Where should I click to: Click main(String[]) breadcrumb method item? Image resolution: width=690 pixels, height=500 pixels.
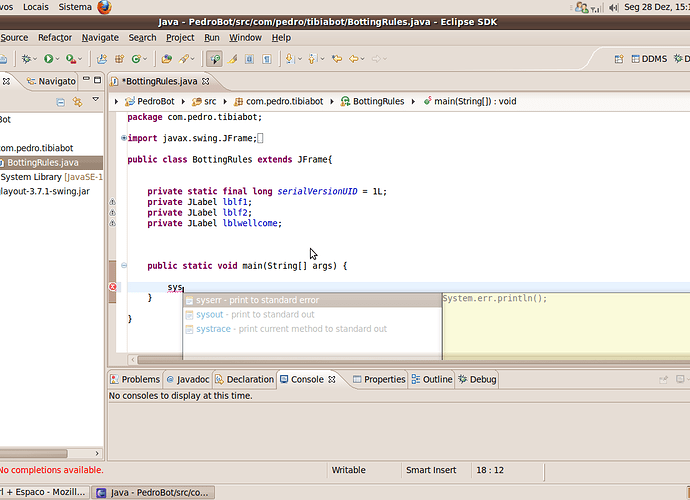[x=470, y=101]
